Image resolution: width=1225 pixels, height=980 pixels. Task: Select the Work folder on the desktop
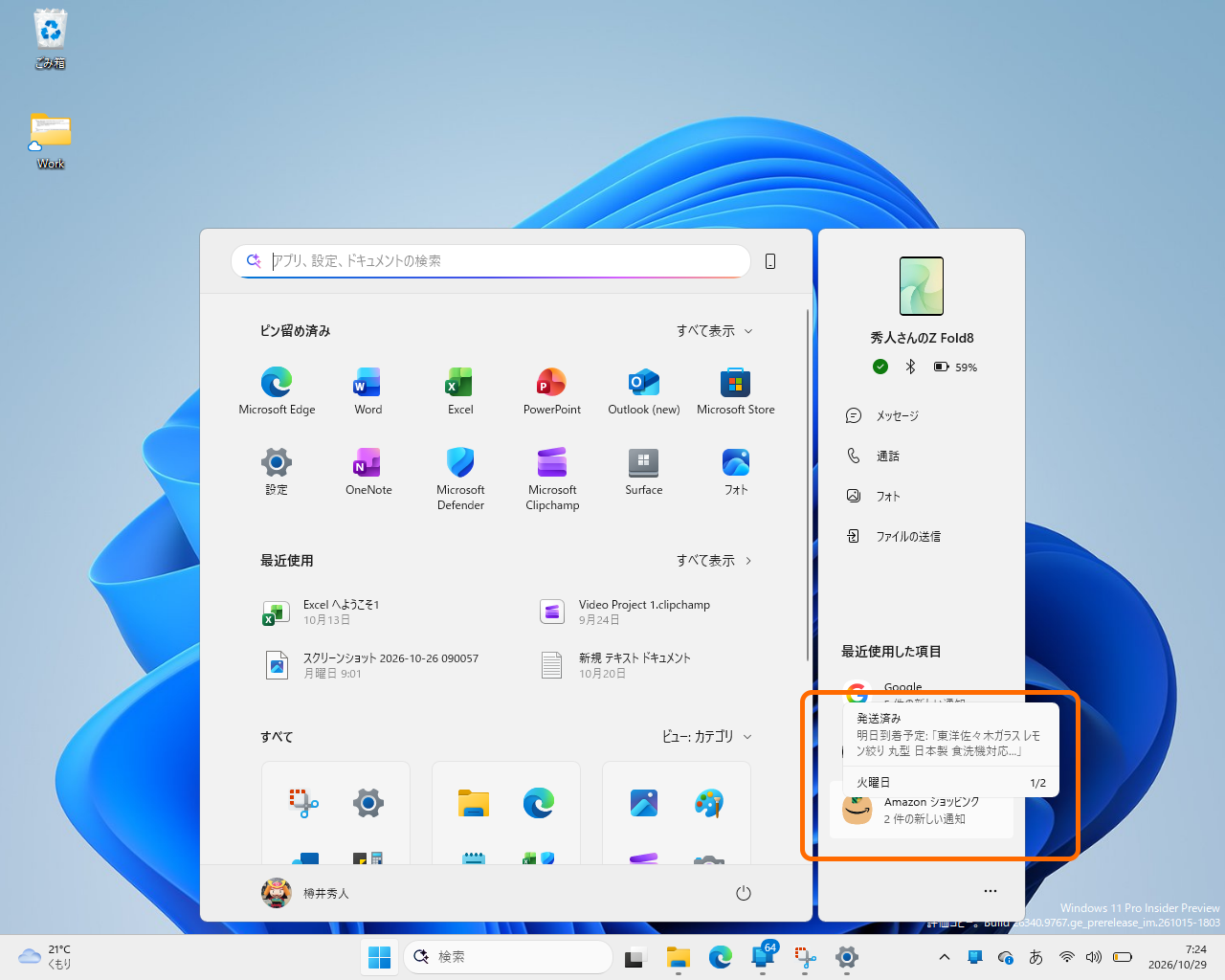(51, 141)
